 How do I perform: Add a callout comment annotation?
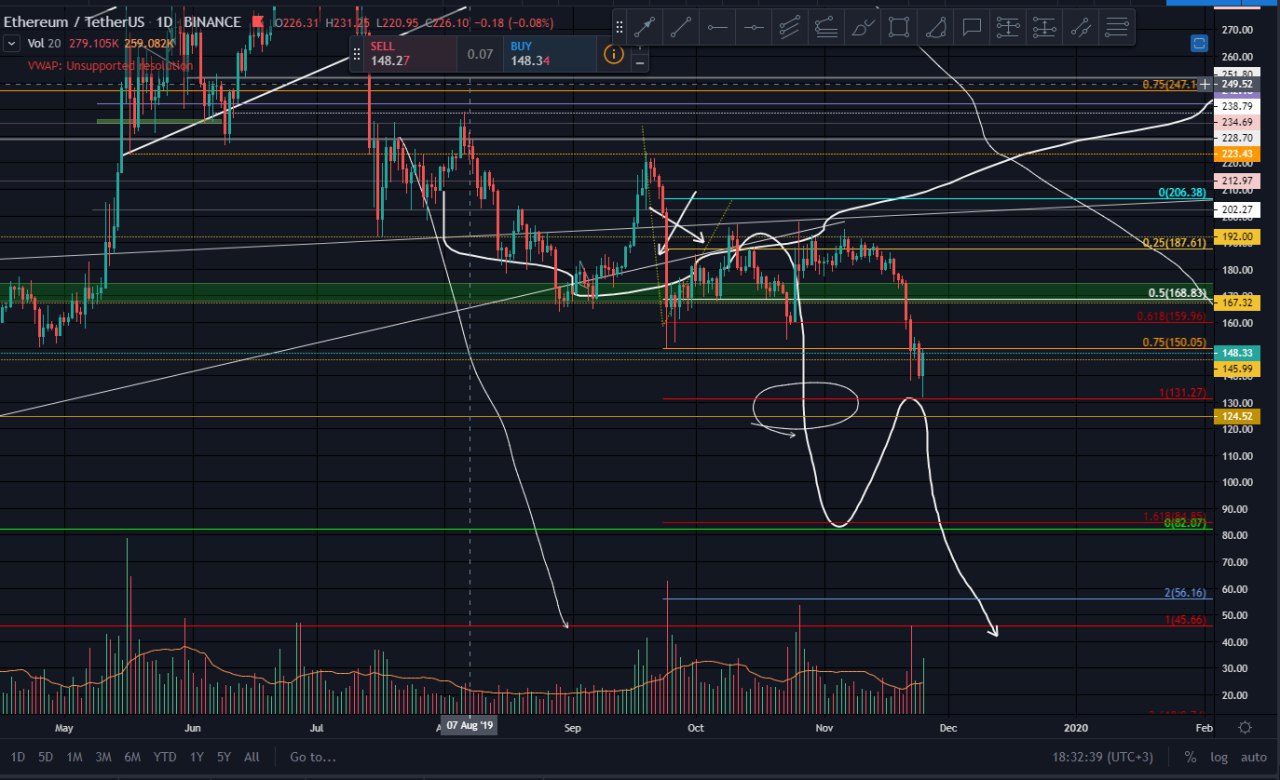pos(971,28)
